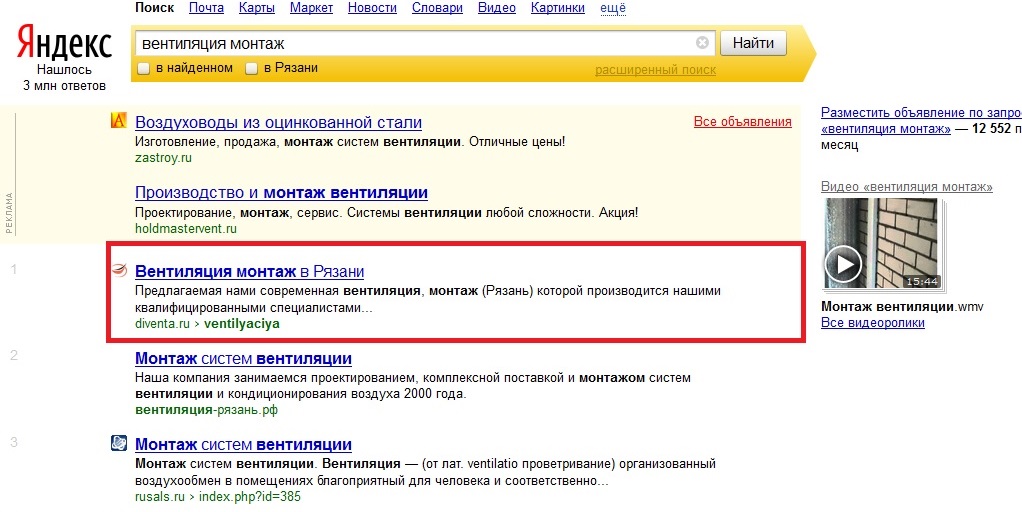The width and height of the screenshot is (1022, 512).
Task: Select the Поиск tab
Action: point(154,8)
